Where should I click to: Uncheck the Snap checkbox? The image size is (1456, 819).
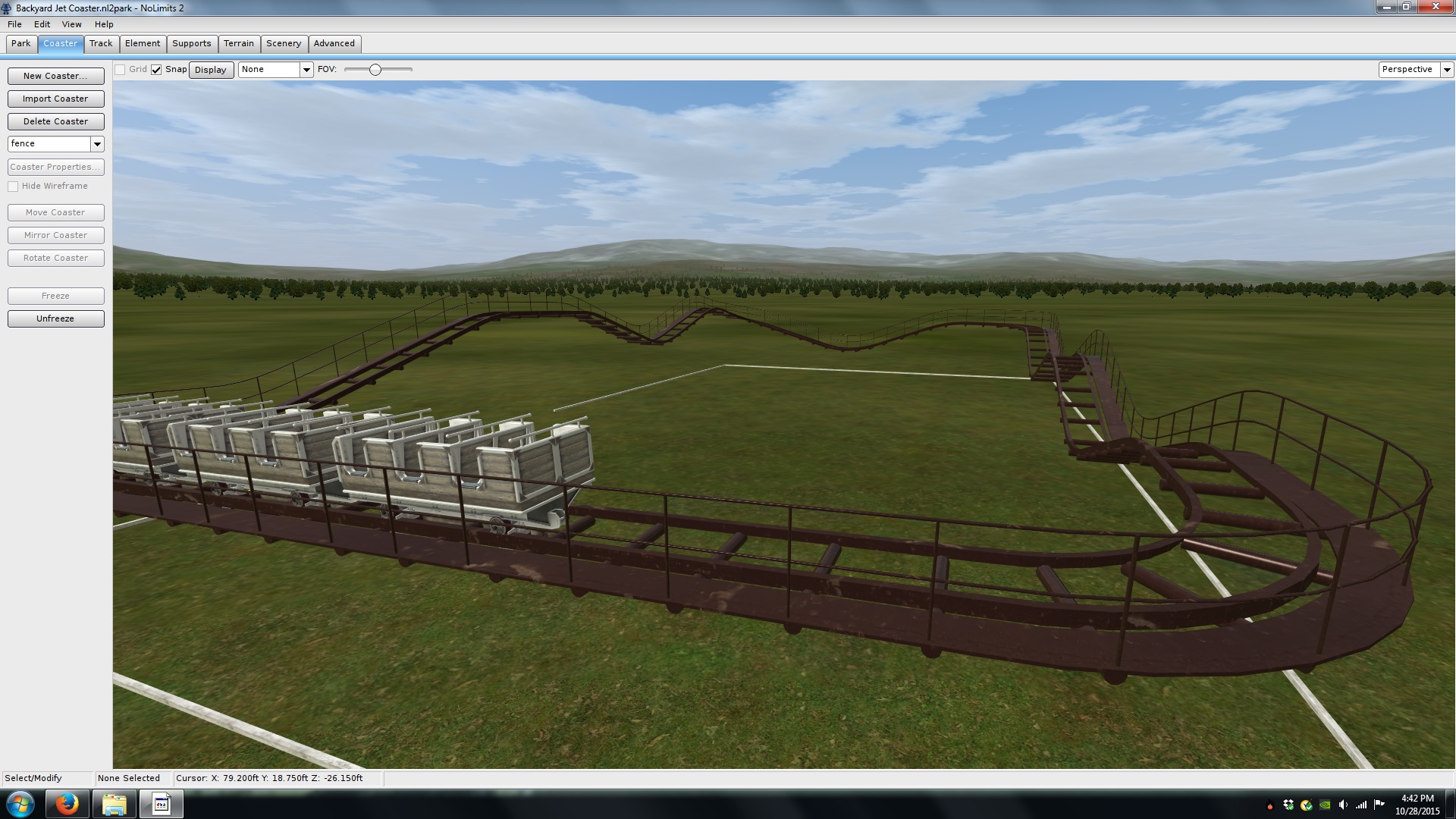pyautogui.click(x=156, y=70)
